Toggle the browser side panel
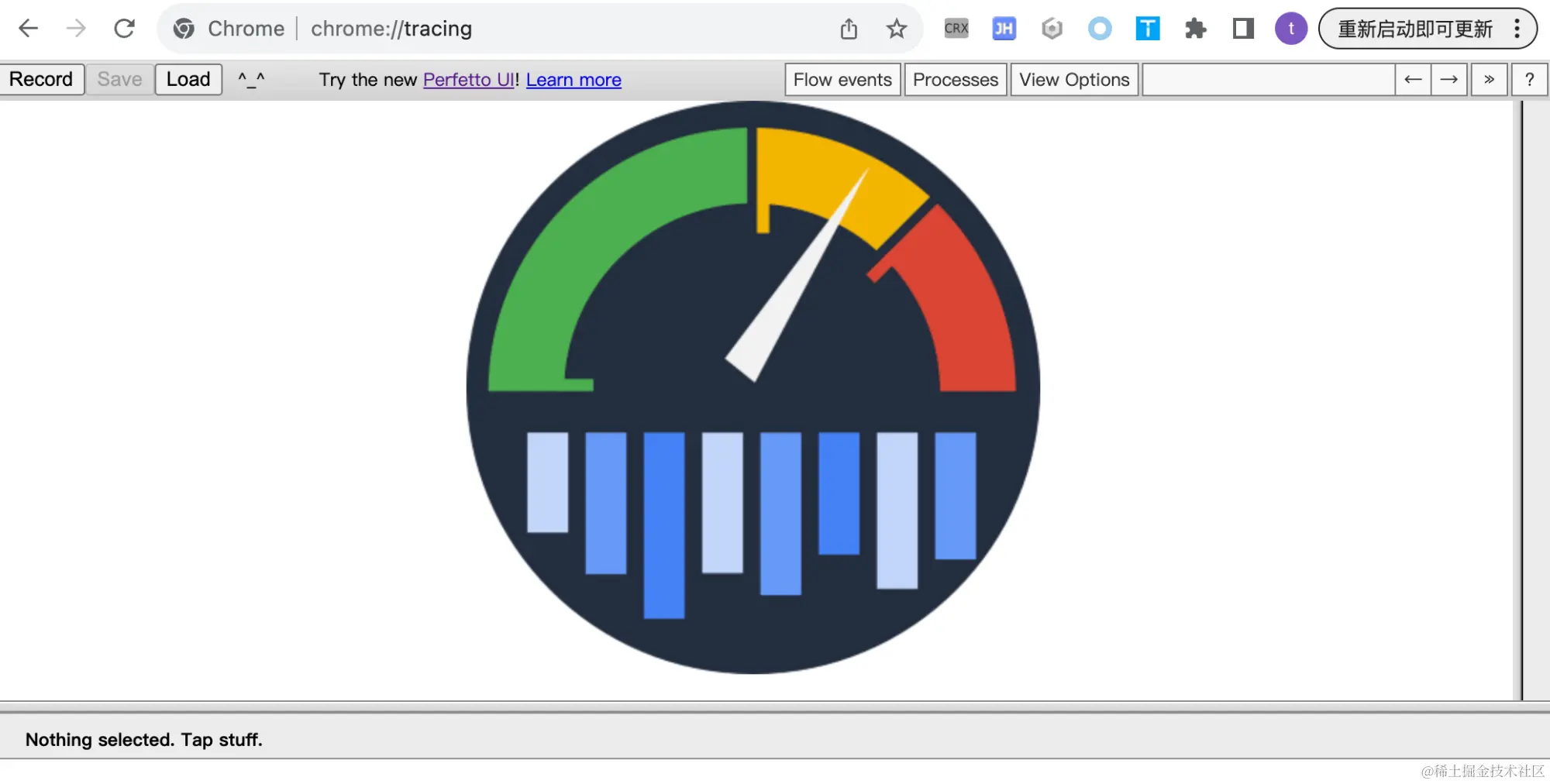1550x784 pixels. point(1243,29)
